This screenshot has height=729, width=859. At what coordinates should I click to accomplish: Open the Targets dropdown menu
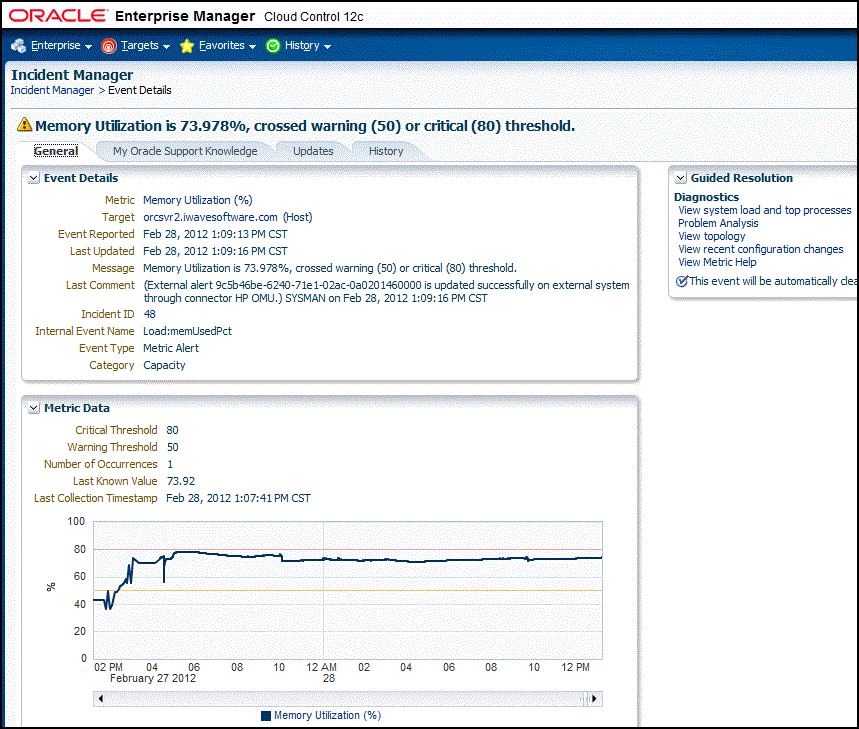point(141,45)
